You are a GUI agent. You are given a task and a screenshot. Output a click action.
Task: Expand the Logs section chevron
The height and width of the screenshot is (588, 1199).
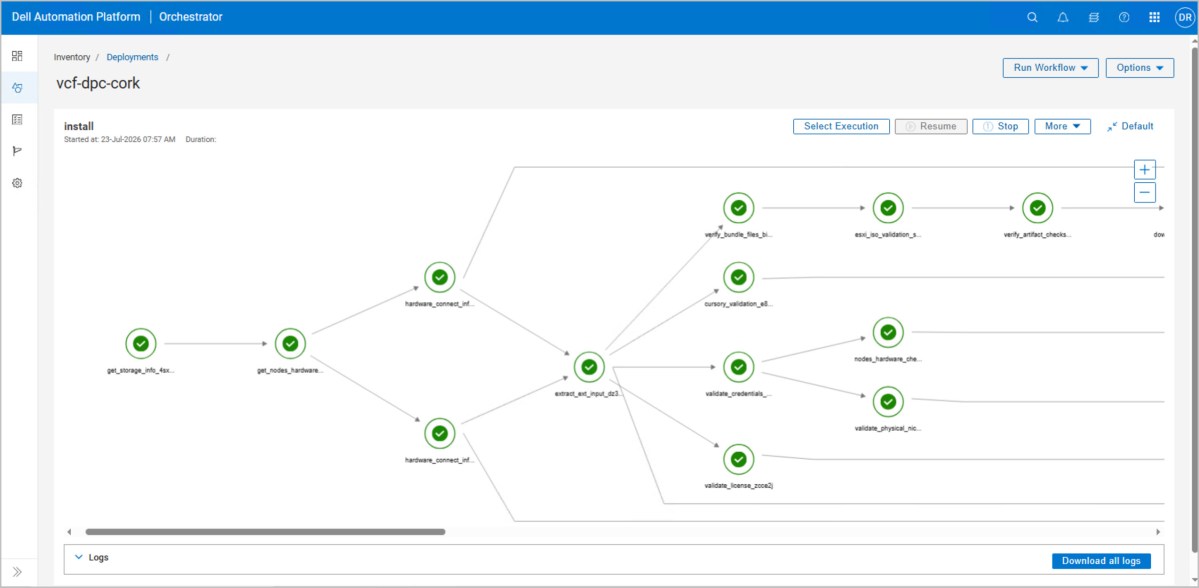[79, 557]
